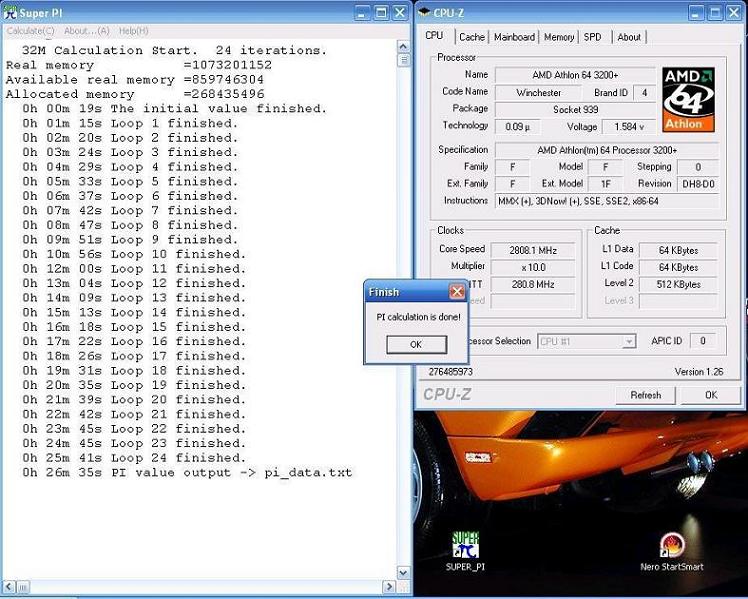748x599 pixels.
Task: Switch to the Cache tab
Action: pyautogui.click(x=472, y=37)
